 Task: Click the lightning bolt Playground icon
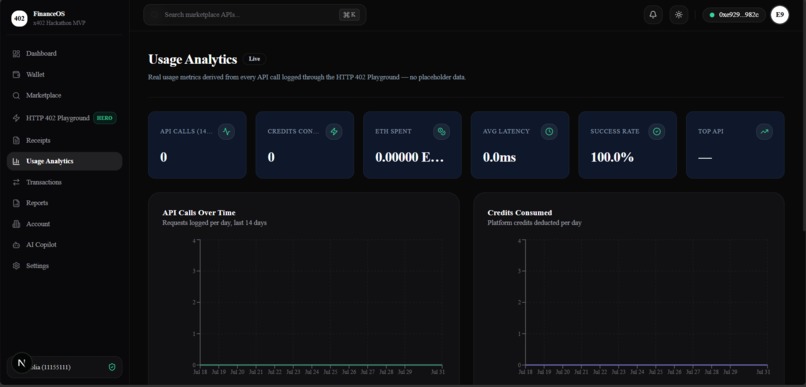(x=16, y=118)
